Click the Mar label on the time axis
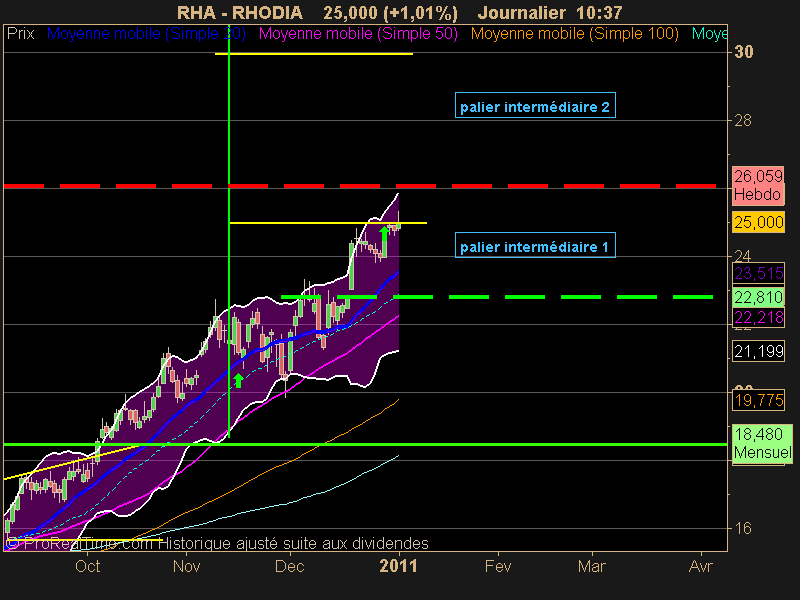Image resolution: width=800 pixels, height=600 pixels. [592, 566]
